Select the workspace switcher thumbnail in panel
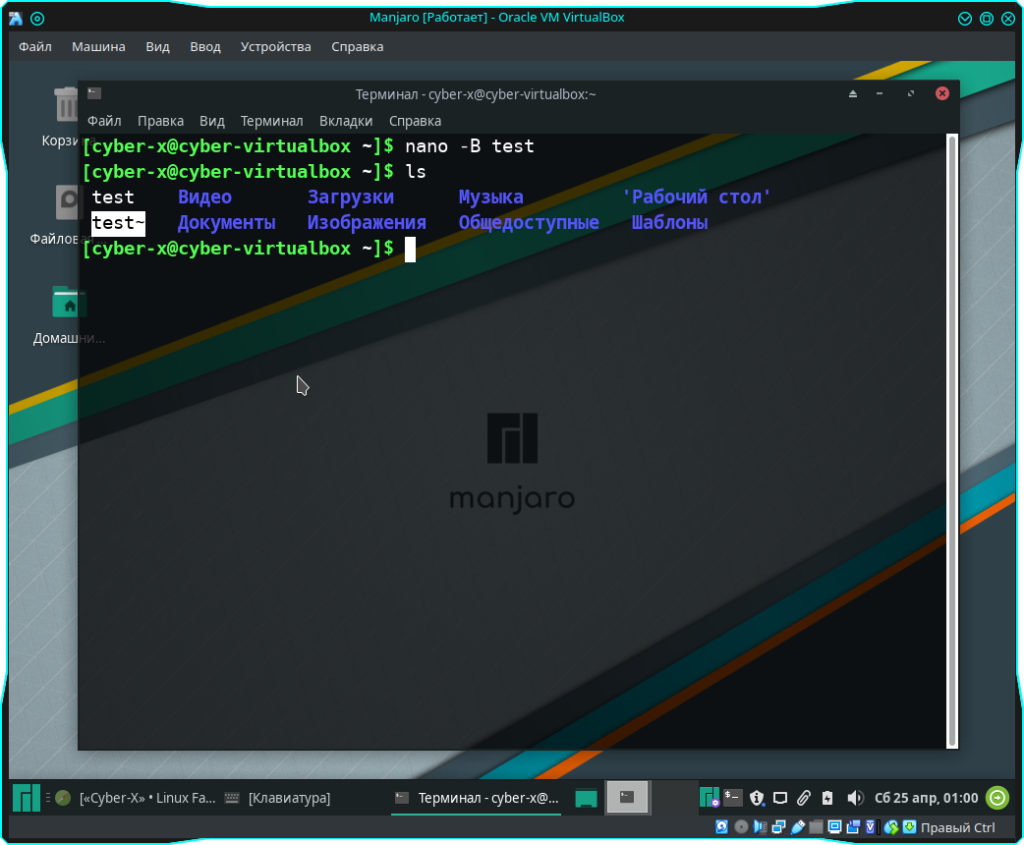1024x845 pixels. click(x=627, y=798)
